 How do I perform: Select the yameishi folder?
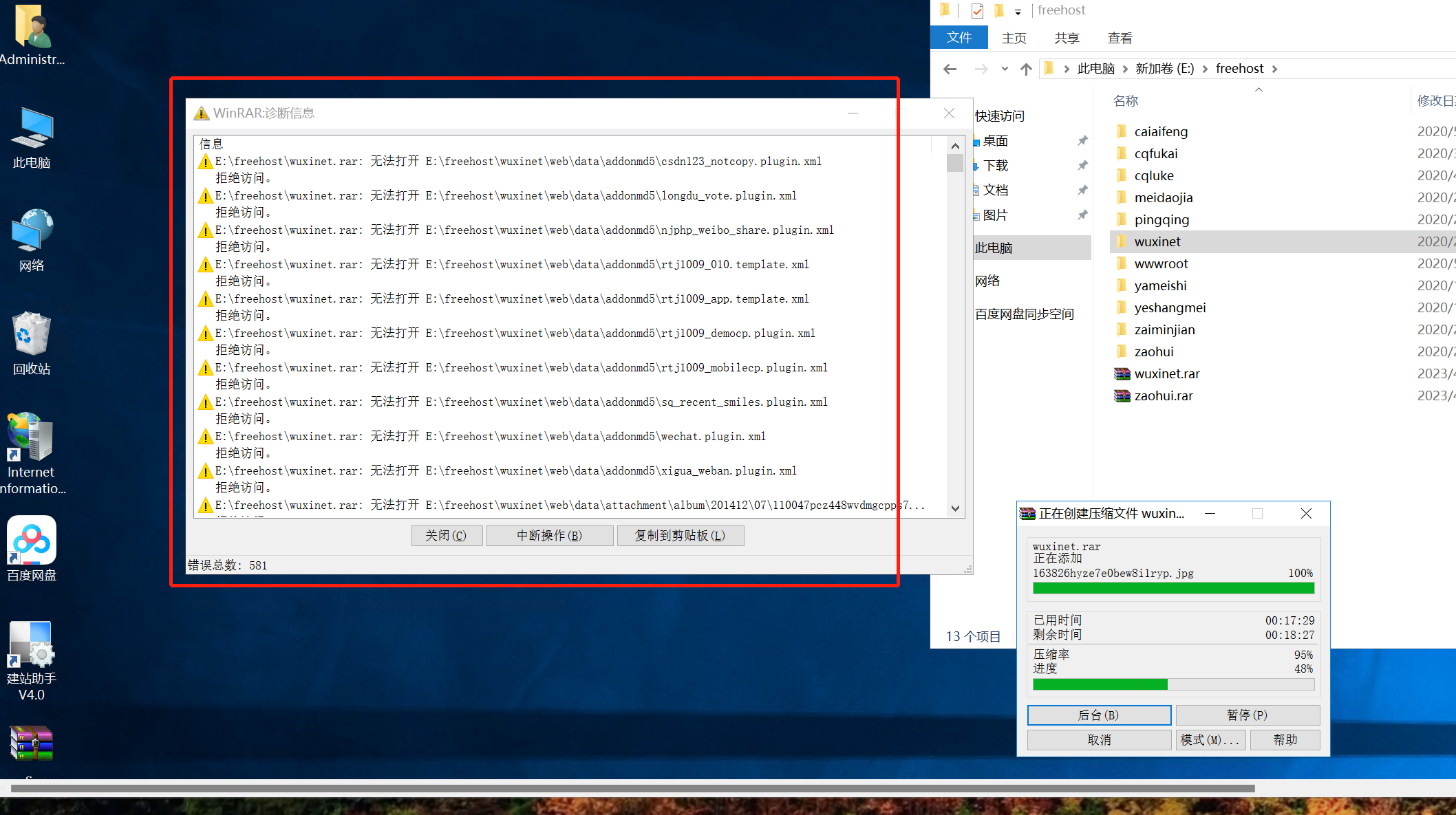coord(1160,285)
